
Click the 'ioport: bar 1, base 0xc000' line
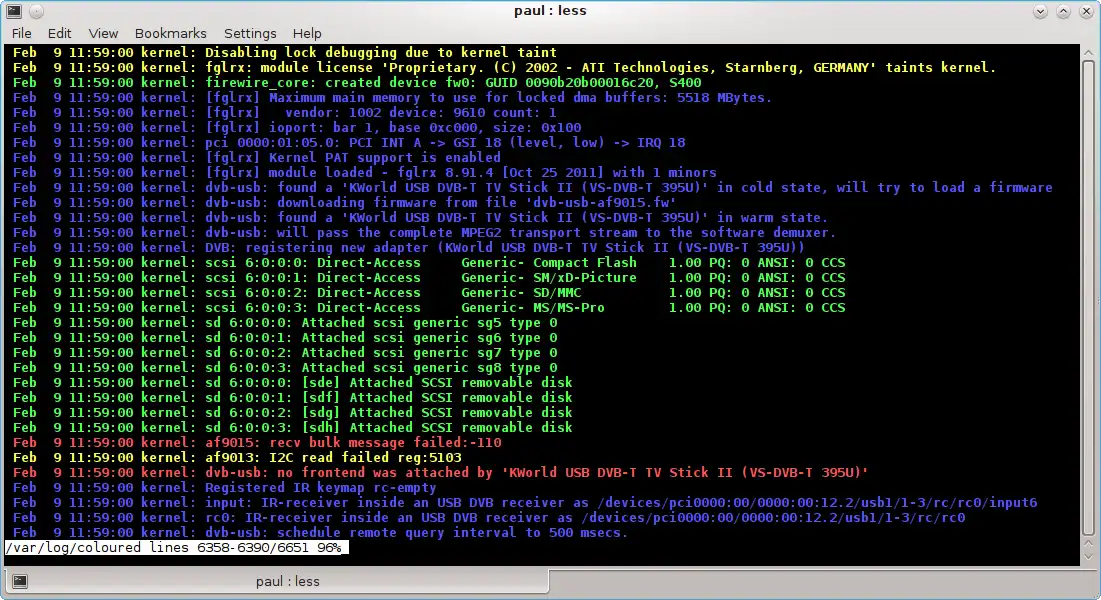coord(297,127)
